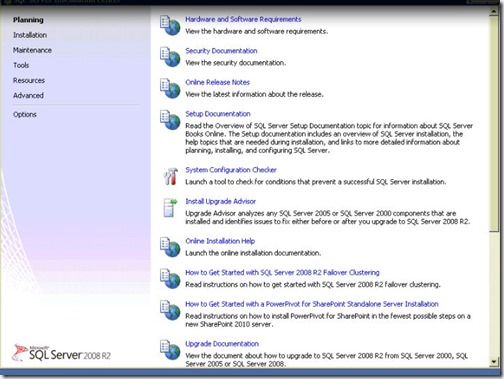Image resolution: width=504 pixels, height=379 pixels.
Task: Click the vertical scrollbar thumb
Action: [494, 123]
